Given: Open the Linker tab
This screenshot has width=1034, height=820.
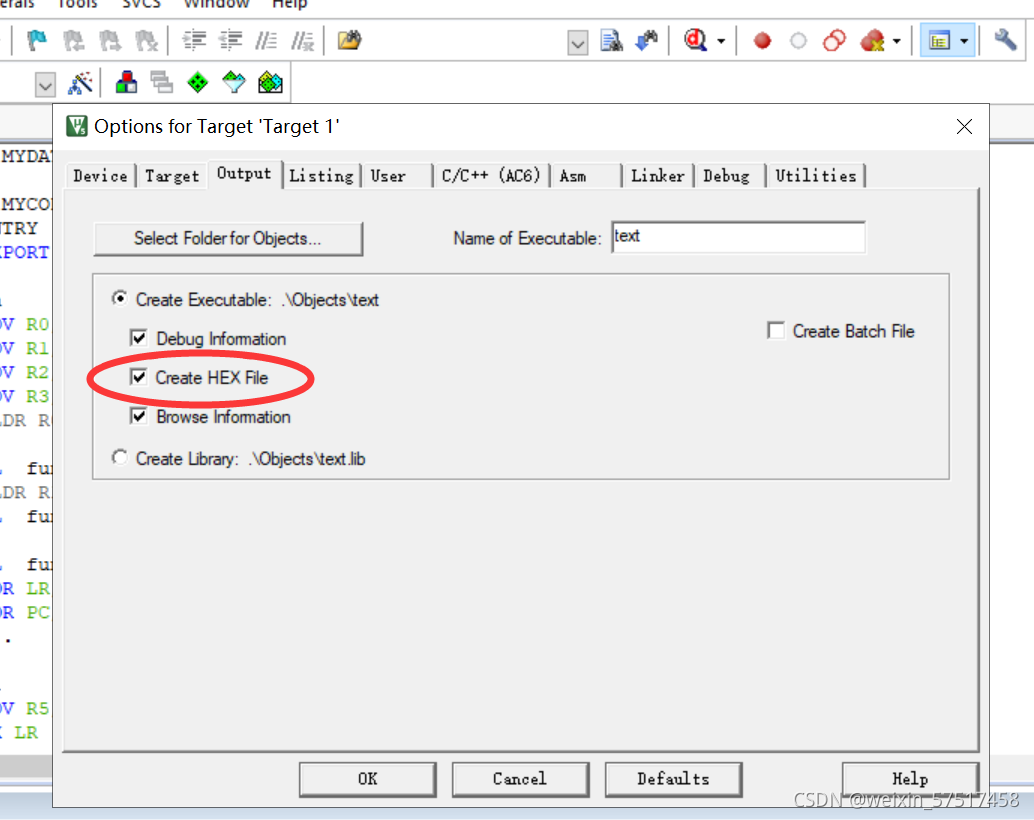Looking at the screenshot, I should [x=657, y=176].
